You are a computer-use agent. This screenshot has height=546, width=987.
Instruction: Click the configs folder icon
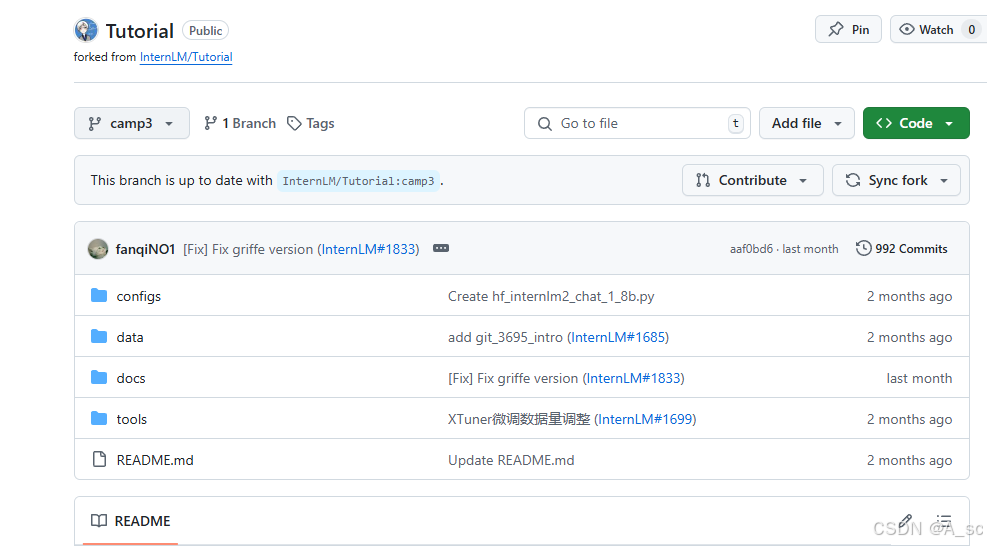point(99,295)
